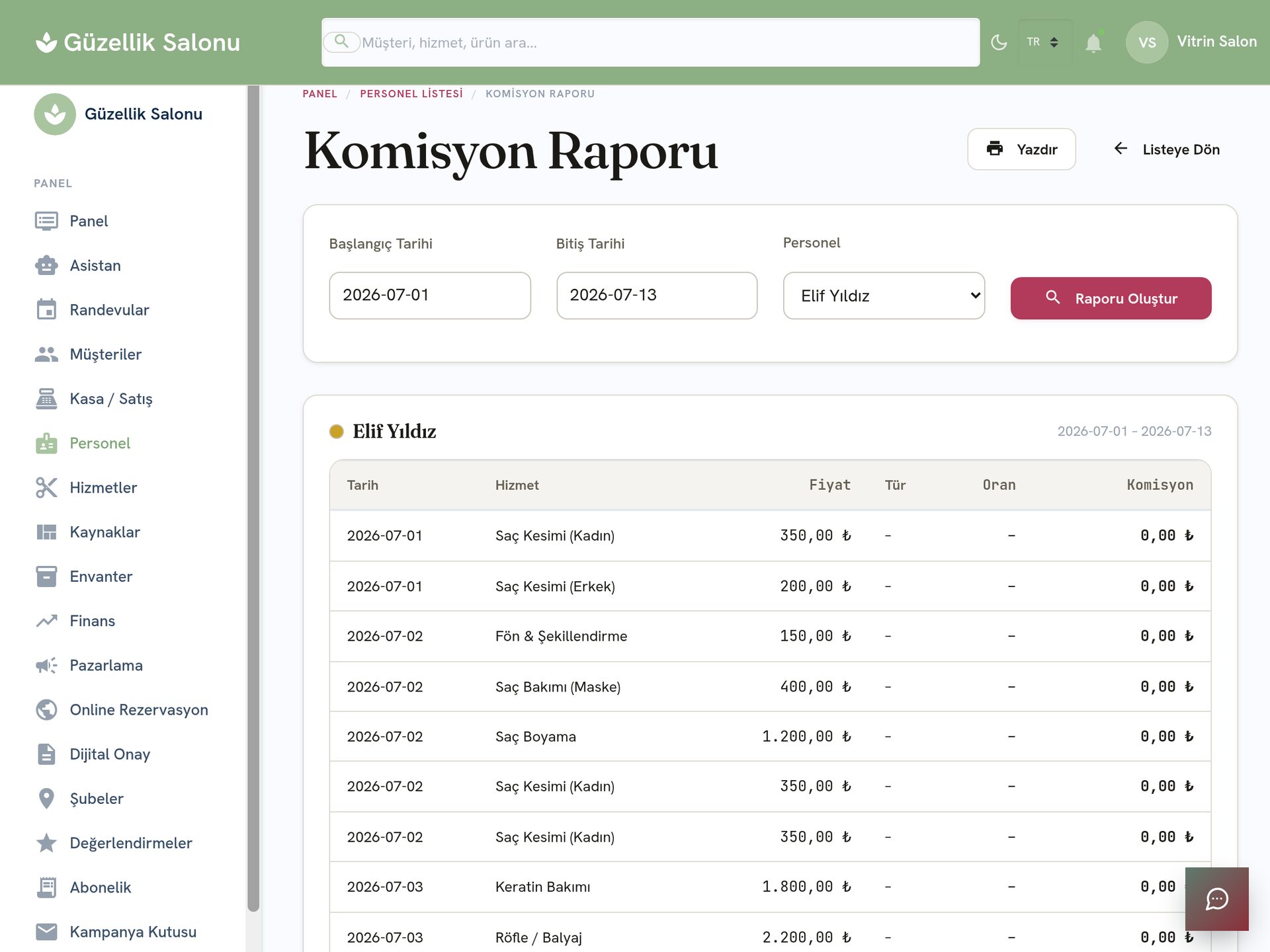Follow the PERSONEL LİSTESİ breadcrumb
1270x952 pixels.
click(x=411, y=94)
